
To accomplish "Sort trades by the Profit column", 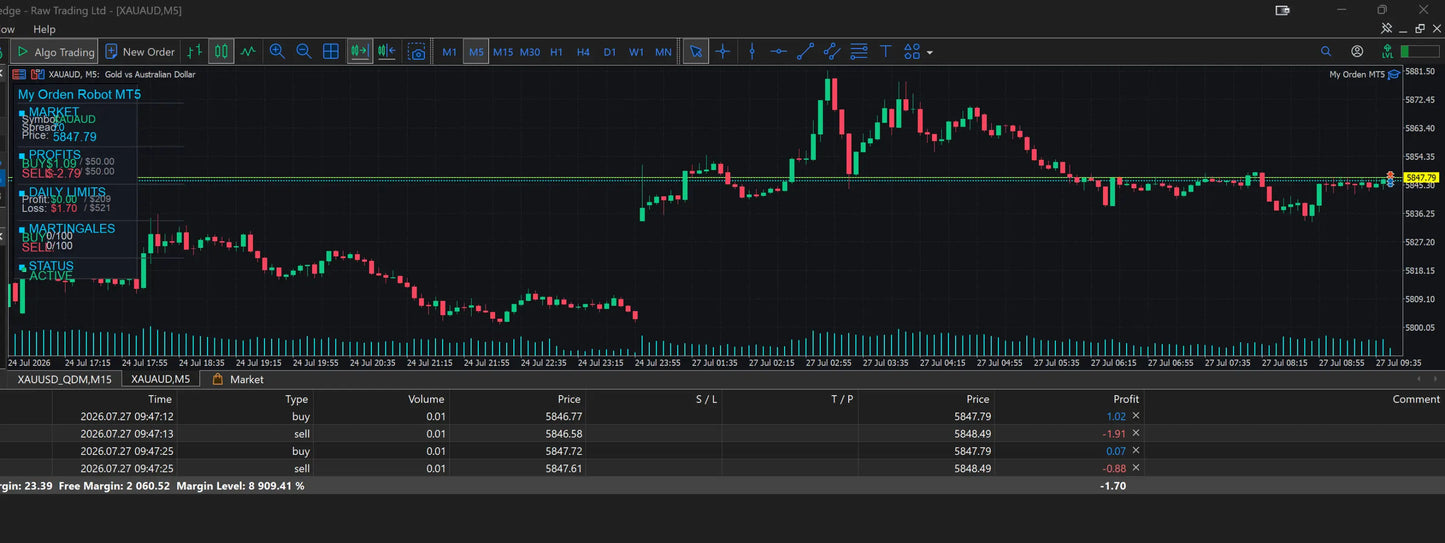I will [x=1069, y=399].
